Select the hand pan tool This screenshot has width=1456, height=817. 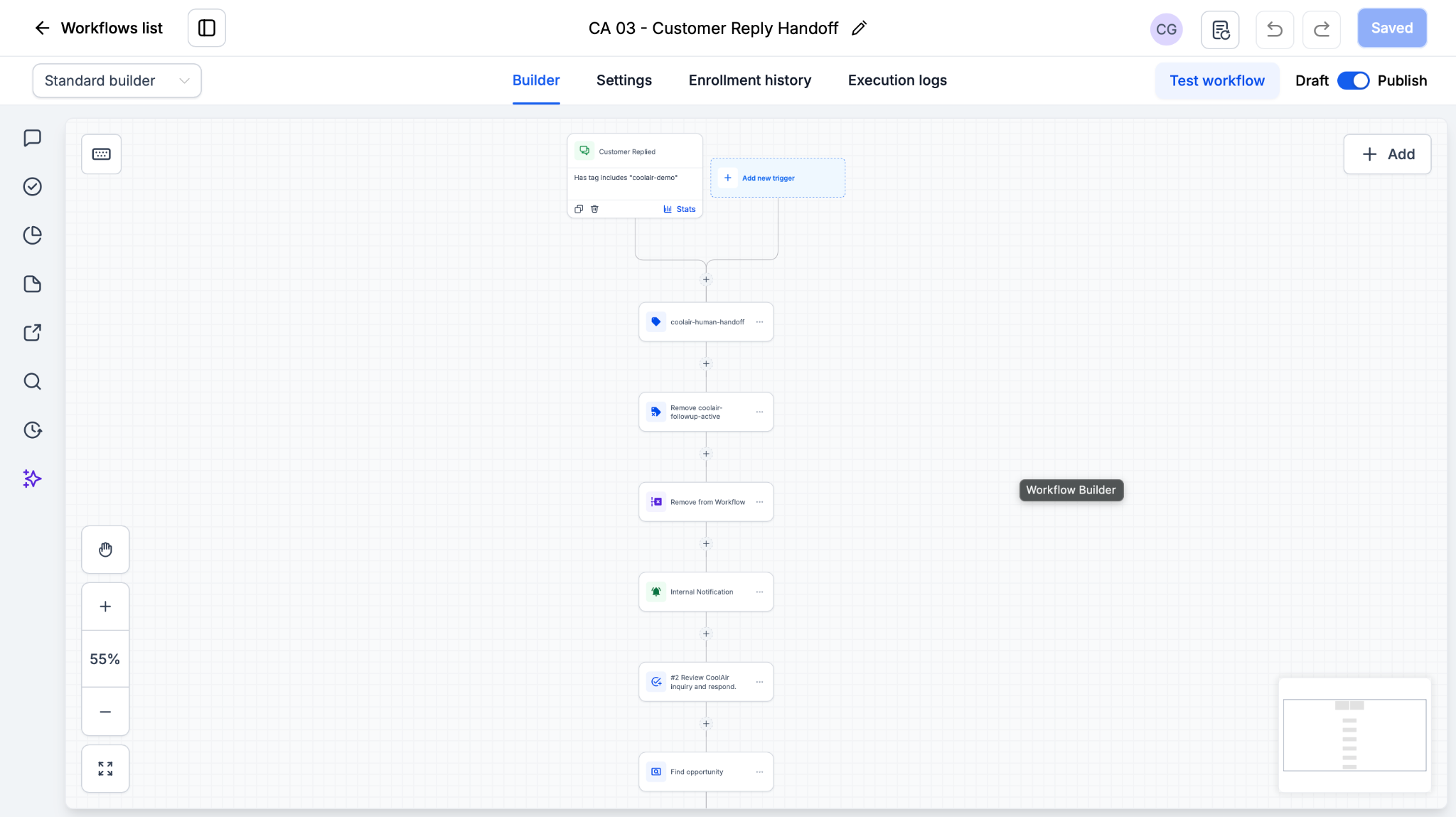105,550
